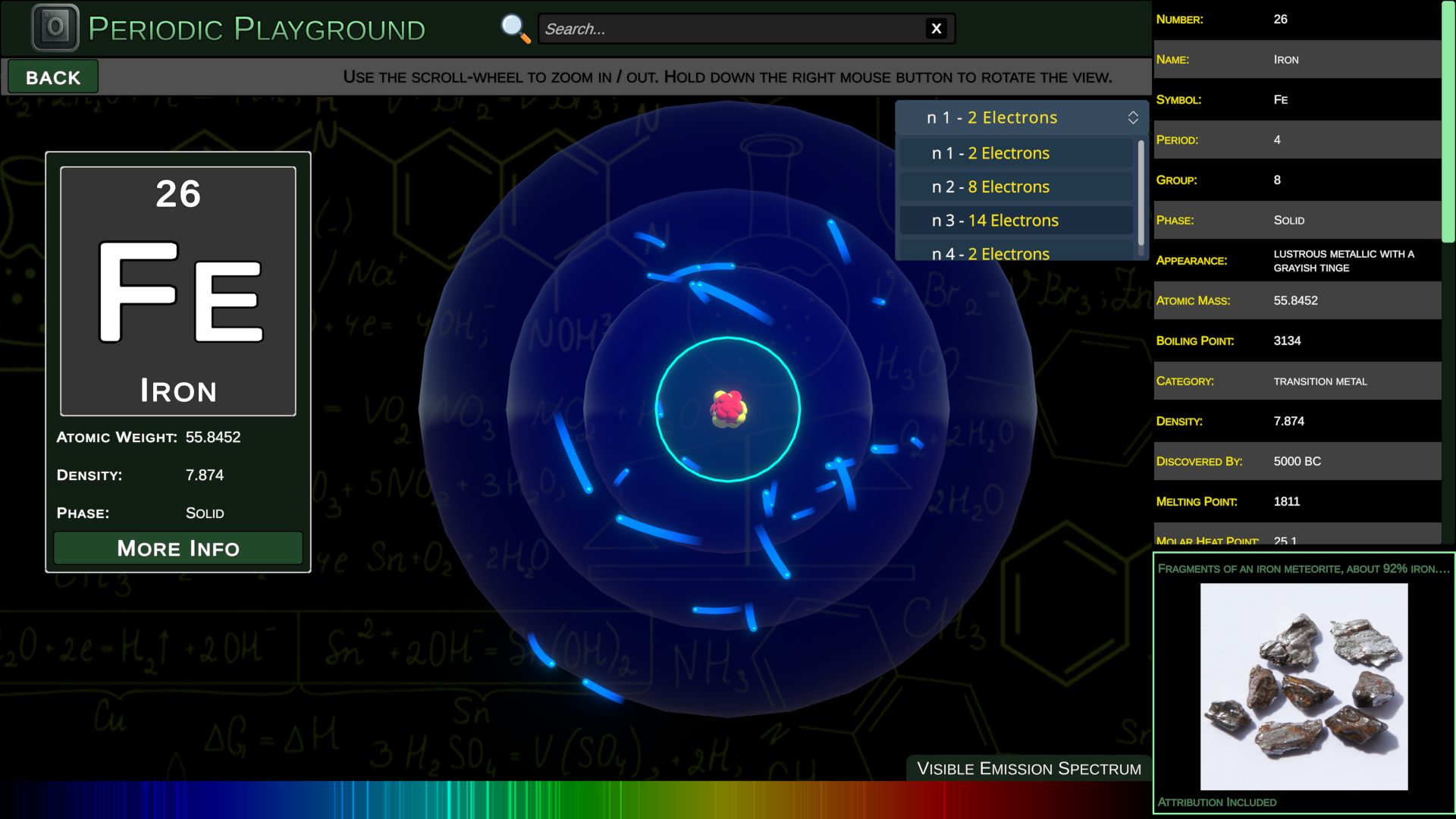1456x819 pixels.
Task: Click the Boiling Point value 3134
Action: pyautogui.click(x=1287, y=341)
